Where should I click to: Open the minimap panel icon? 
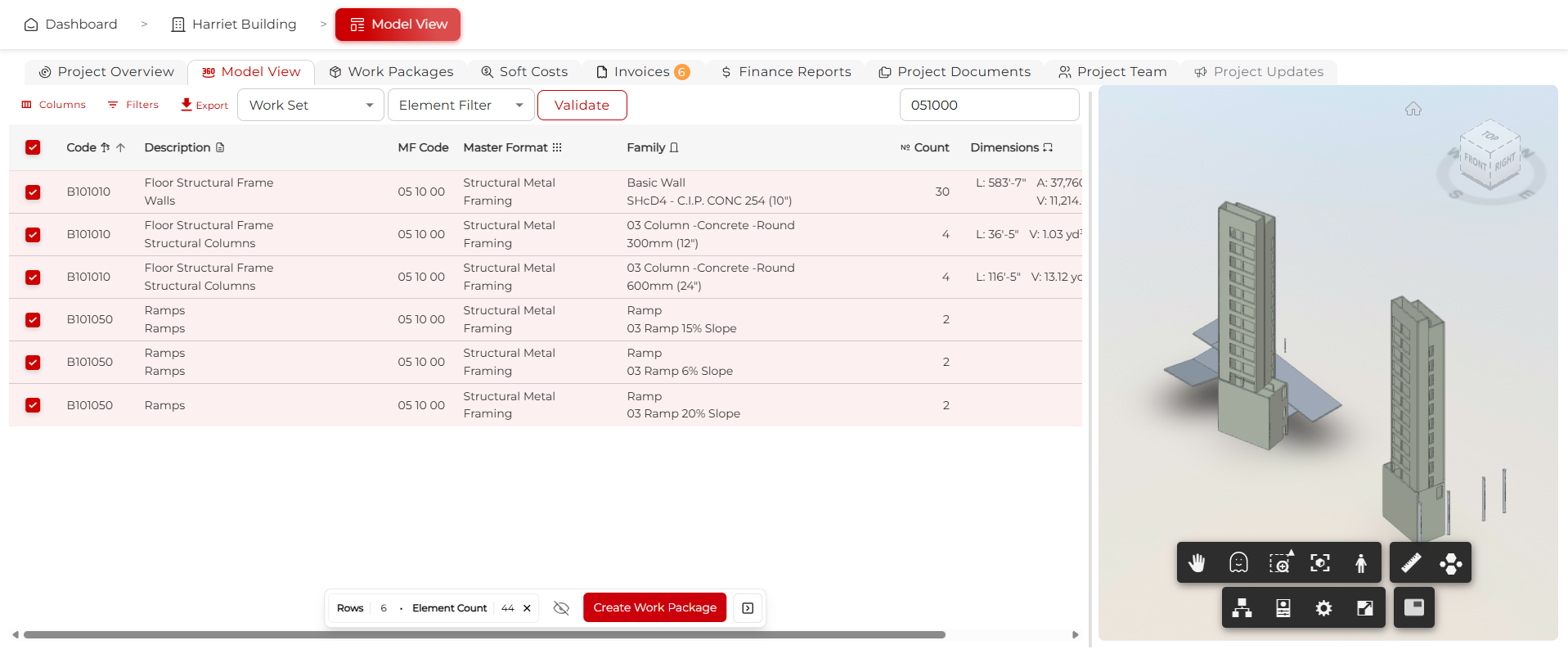tap(1414, 607)
